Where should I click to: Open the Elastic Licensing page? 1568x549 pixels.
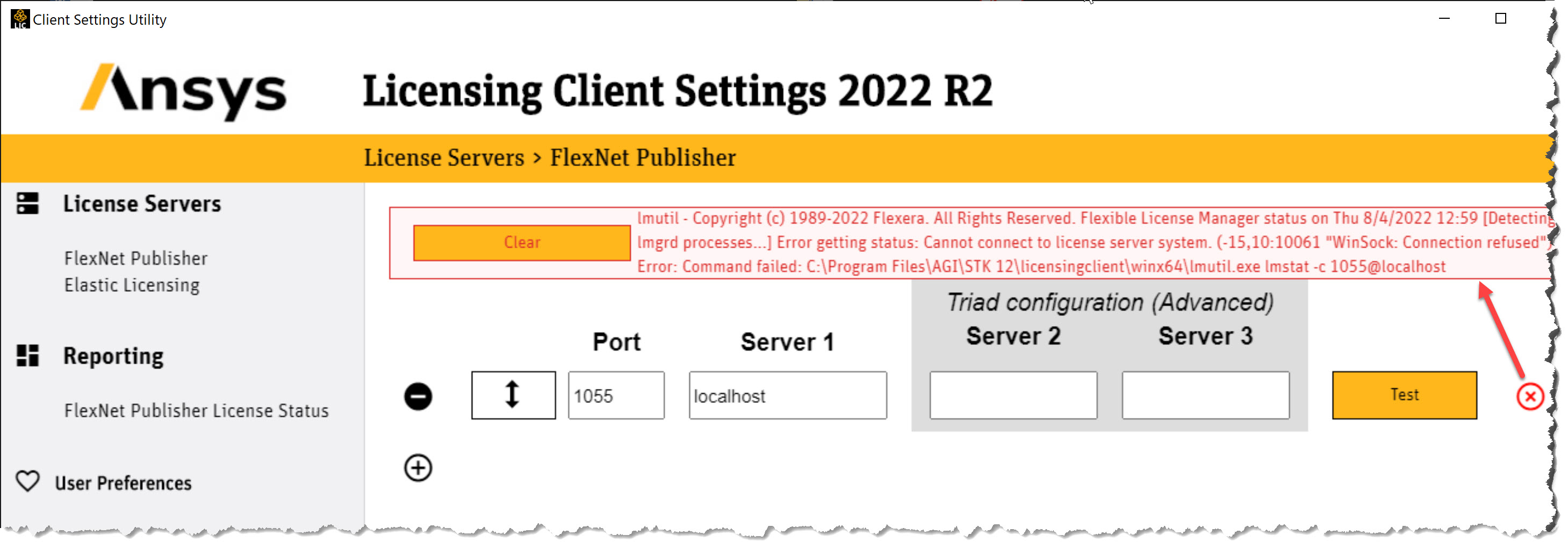(x=132, y=284)
